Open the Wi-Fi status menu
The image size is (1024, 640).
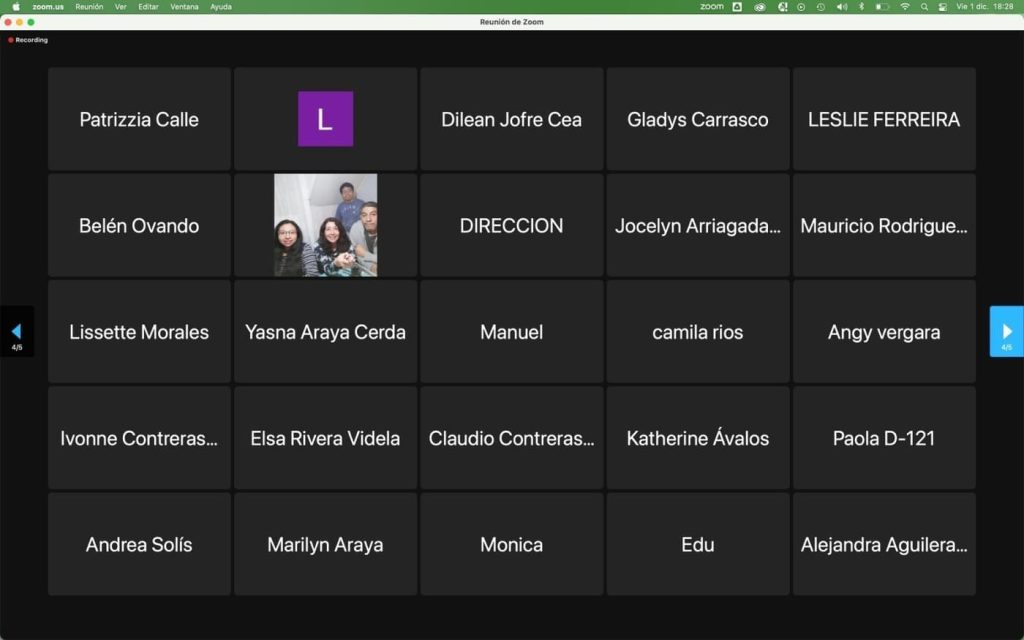[x=905, y=7]
